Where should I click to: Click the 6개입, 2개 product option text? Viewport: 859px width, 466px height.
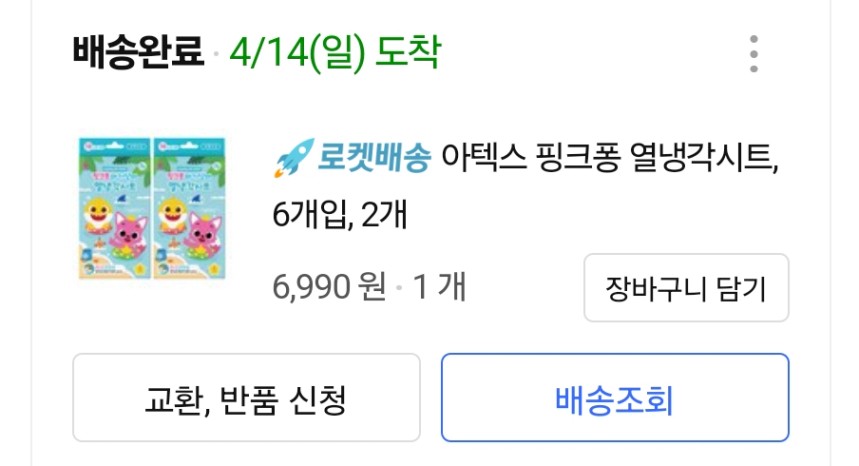click(340, 214)
